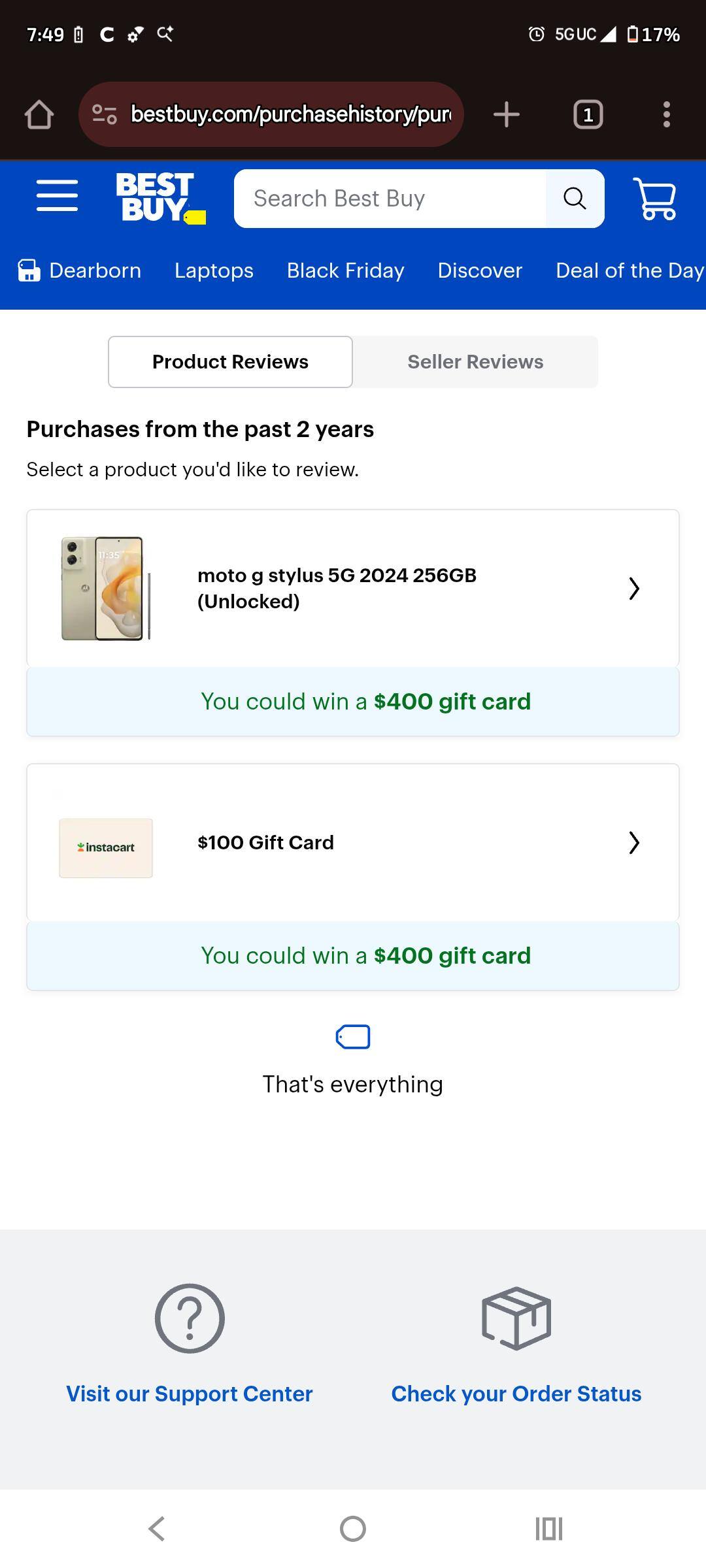Viewport: 706px width, 1568px height.
Task: Open Black Friday deals link
Action: [x=345, y=270]
